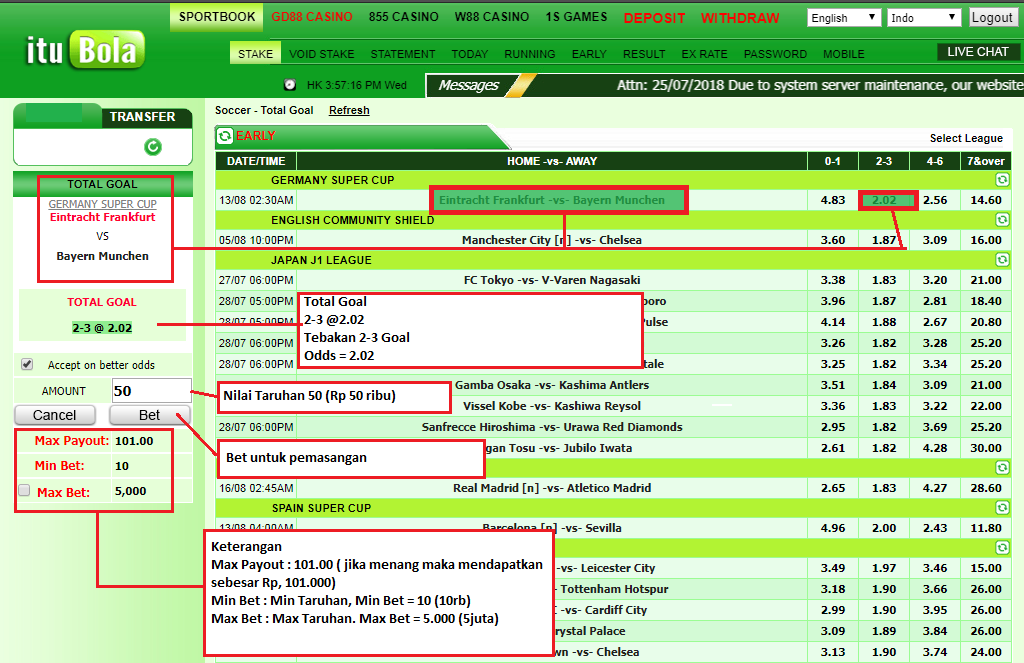The width and height of the screenshot is (1024, 663).
Task: Select 2.95 odds for Sanfrecce Hiroshima match
Action: pos(833,427)
